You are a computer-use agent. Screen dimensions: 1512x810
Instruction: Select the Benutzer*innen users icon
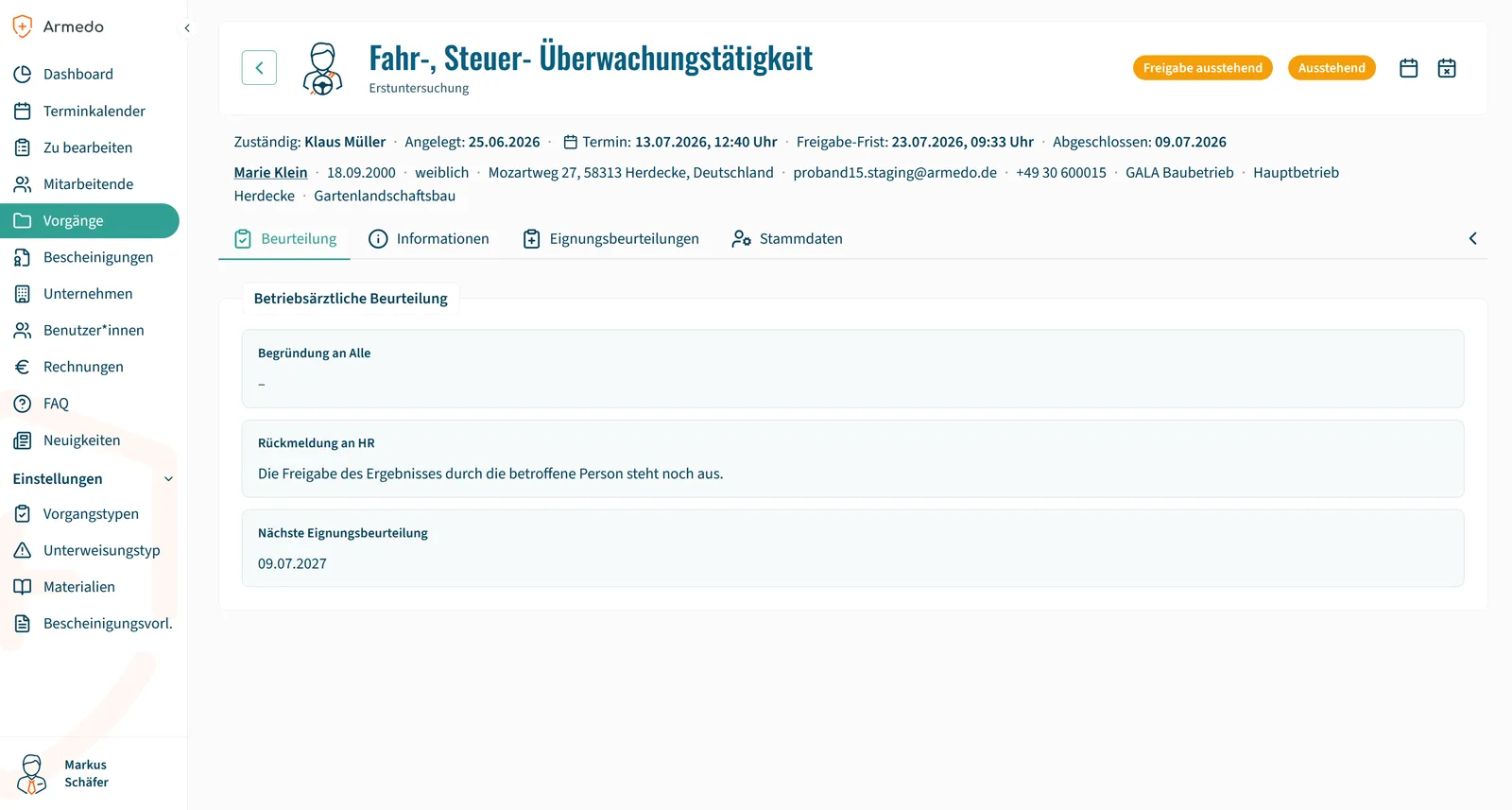point(23,330)
